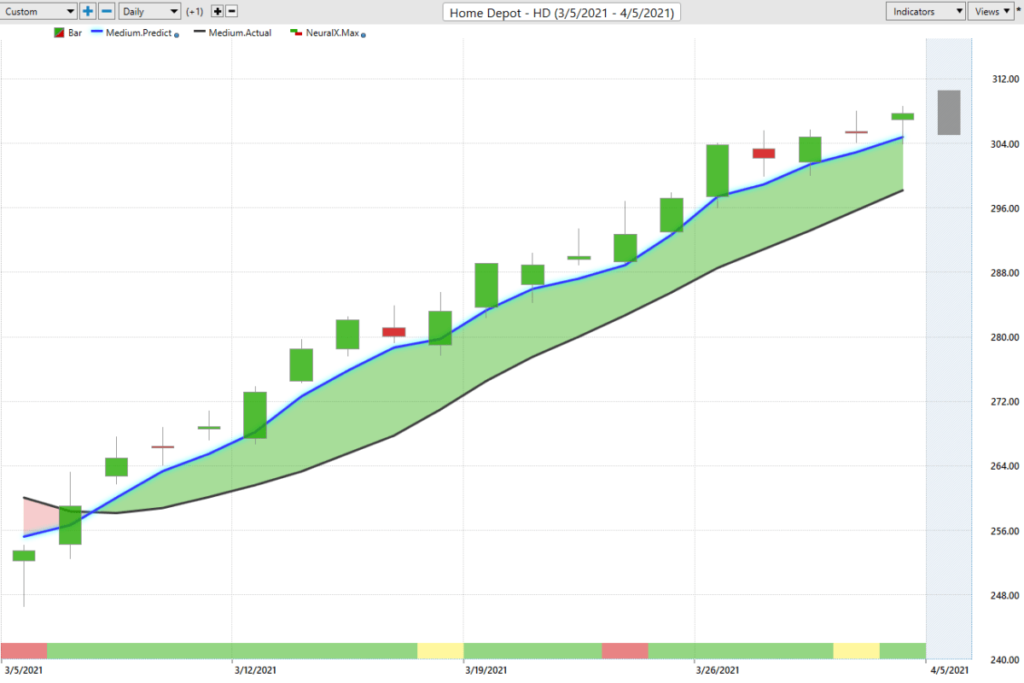The height and width of the screenshot is (683, 1024).
Task: Click the 296.00 price axis label
Action: [1005, 209]
